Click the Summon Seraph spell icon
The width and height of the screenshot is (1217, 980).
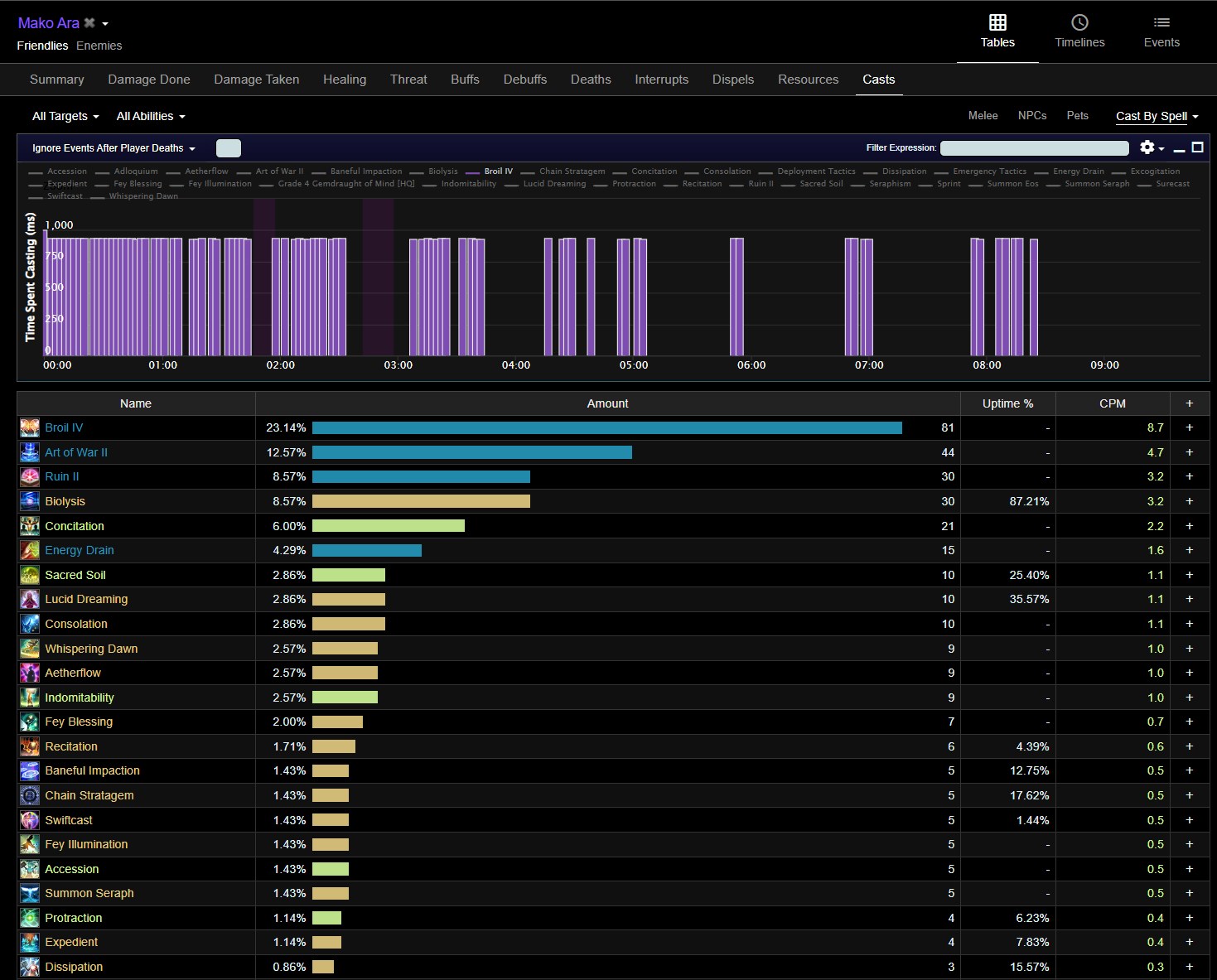coord(30,893)
